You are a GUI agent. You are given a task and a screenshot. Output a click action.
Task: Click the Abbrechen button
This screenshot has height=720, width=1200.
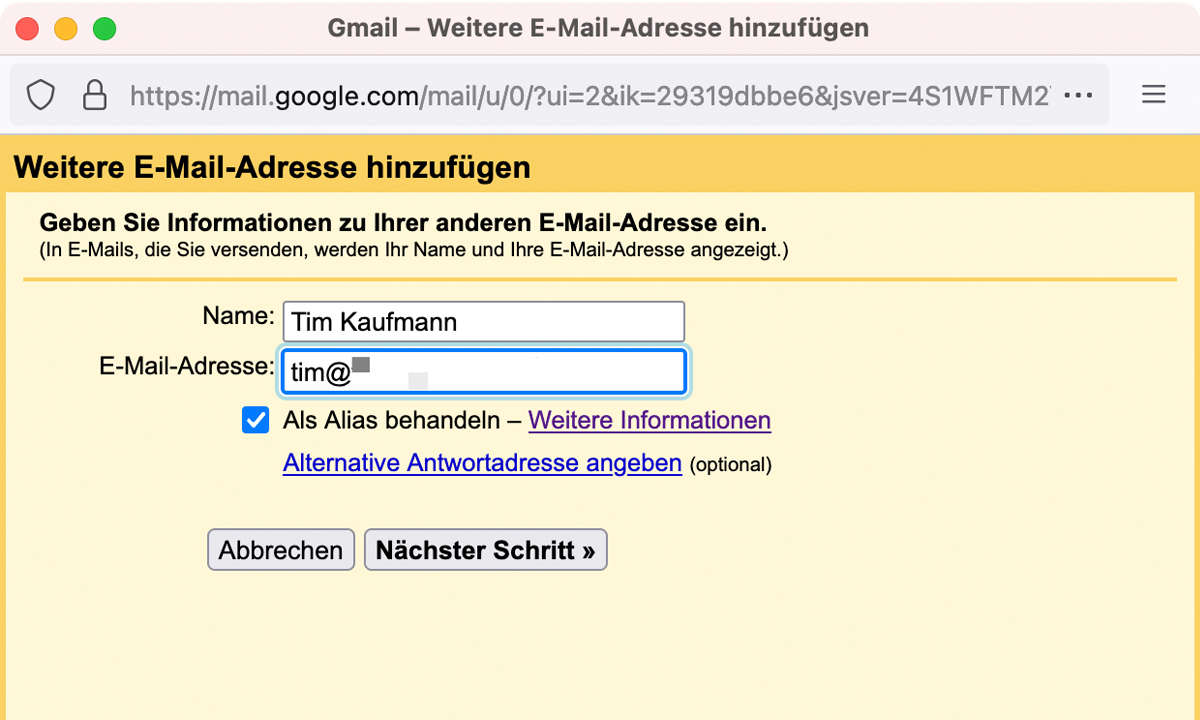tap(281, 550)
